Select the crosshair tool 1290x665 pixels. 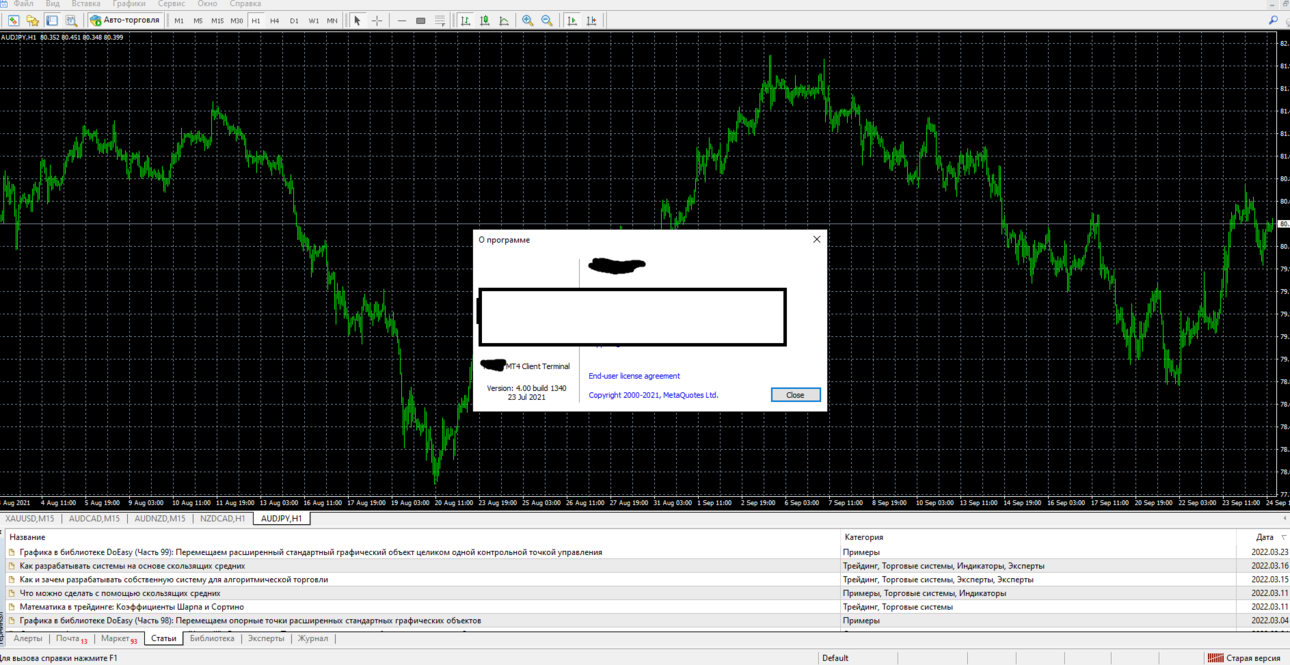click(377, 20)
